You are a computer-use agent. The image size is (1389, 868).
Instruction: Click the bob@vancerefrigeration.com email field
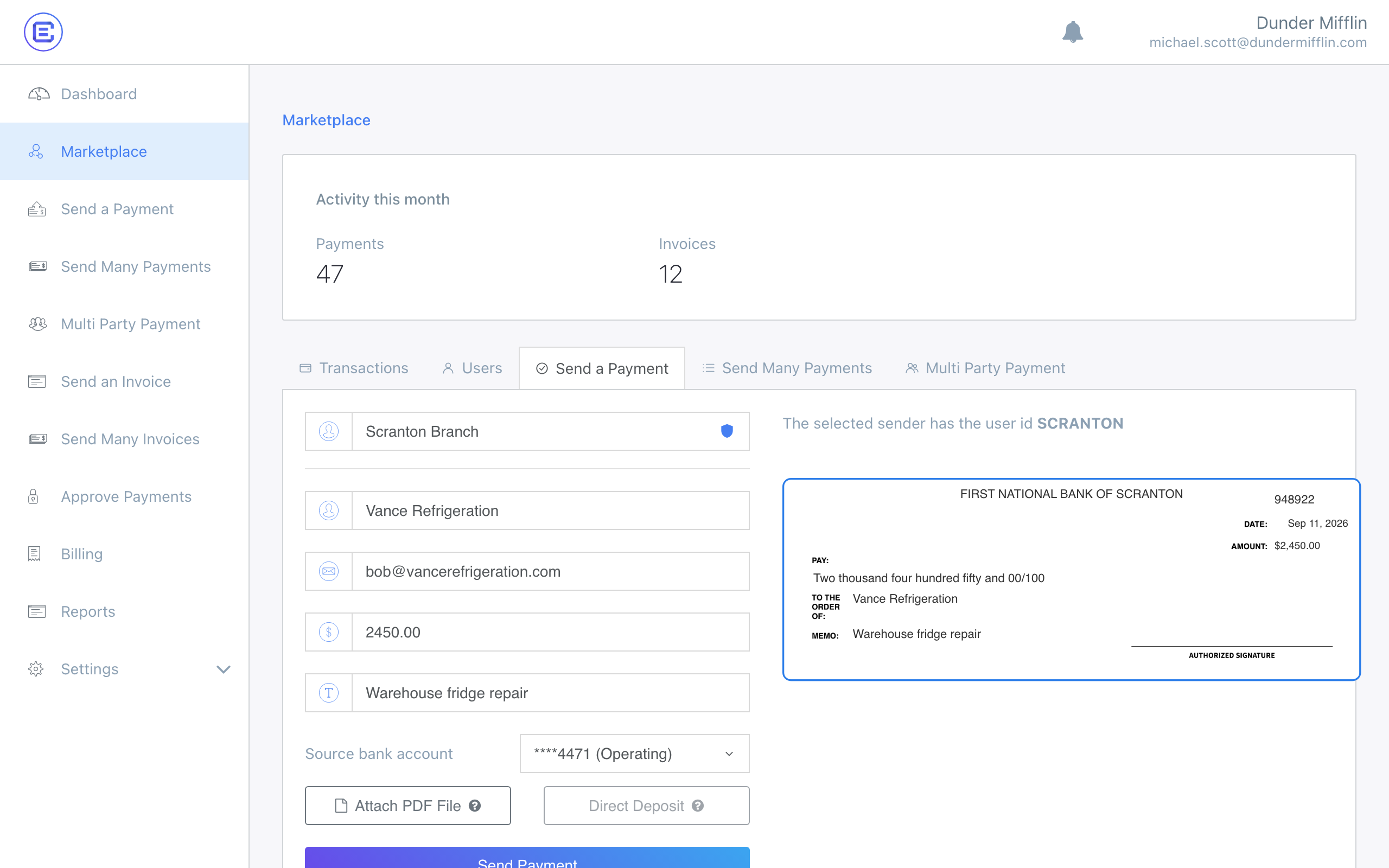tap(527, 571)
